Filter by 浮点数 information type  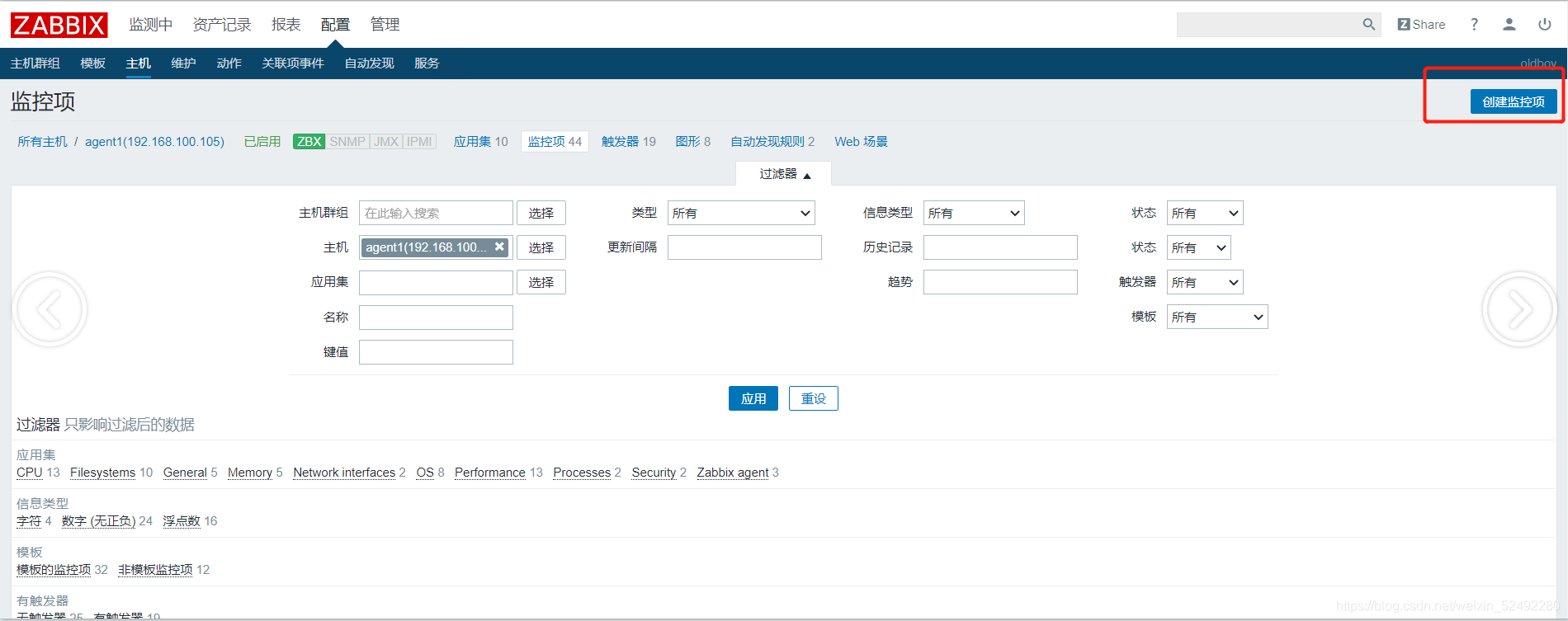[182, 521]
